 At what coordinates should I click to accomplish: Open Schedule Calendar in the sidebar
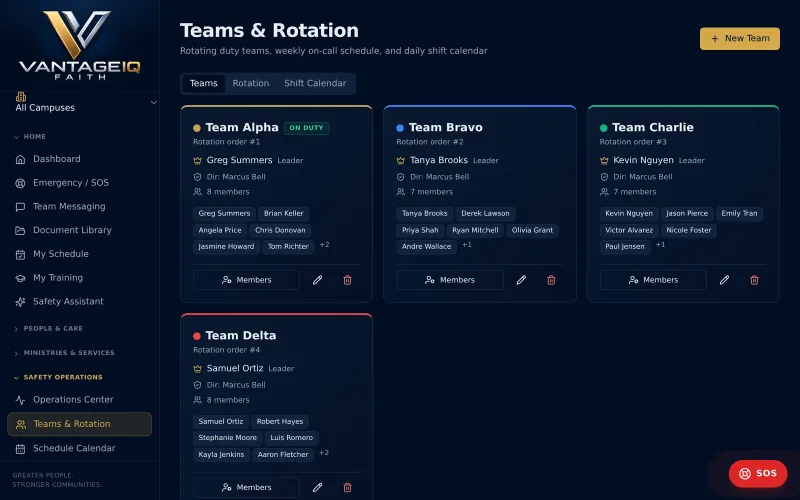80,448
